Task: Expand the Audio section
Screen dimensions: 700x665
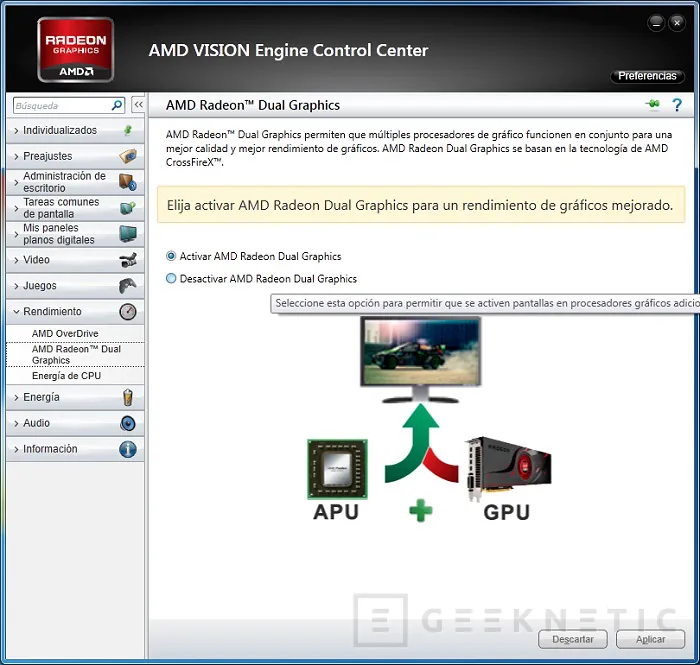Action: [x=75, y=423]
